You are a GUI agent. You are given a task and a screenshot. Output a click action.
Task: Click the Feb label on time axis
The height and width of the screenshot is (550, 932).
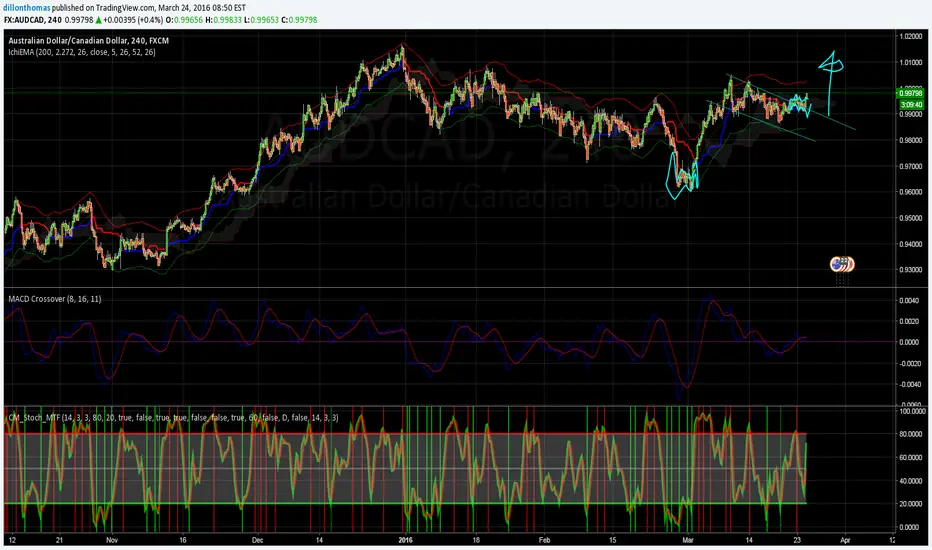tap(544, 540)
